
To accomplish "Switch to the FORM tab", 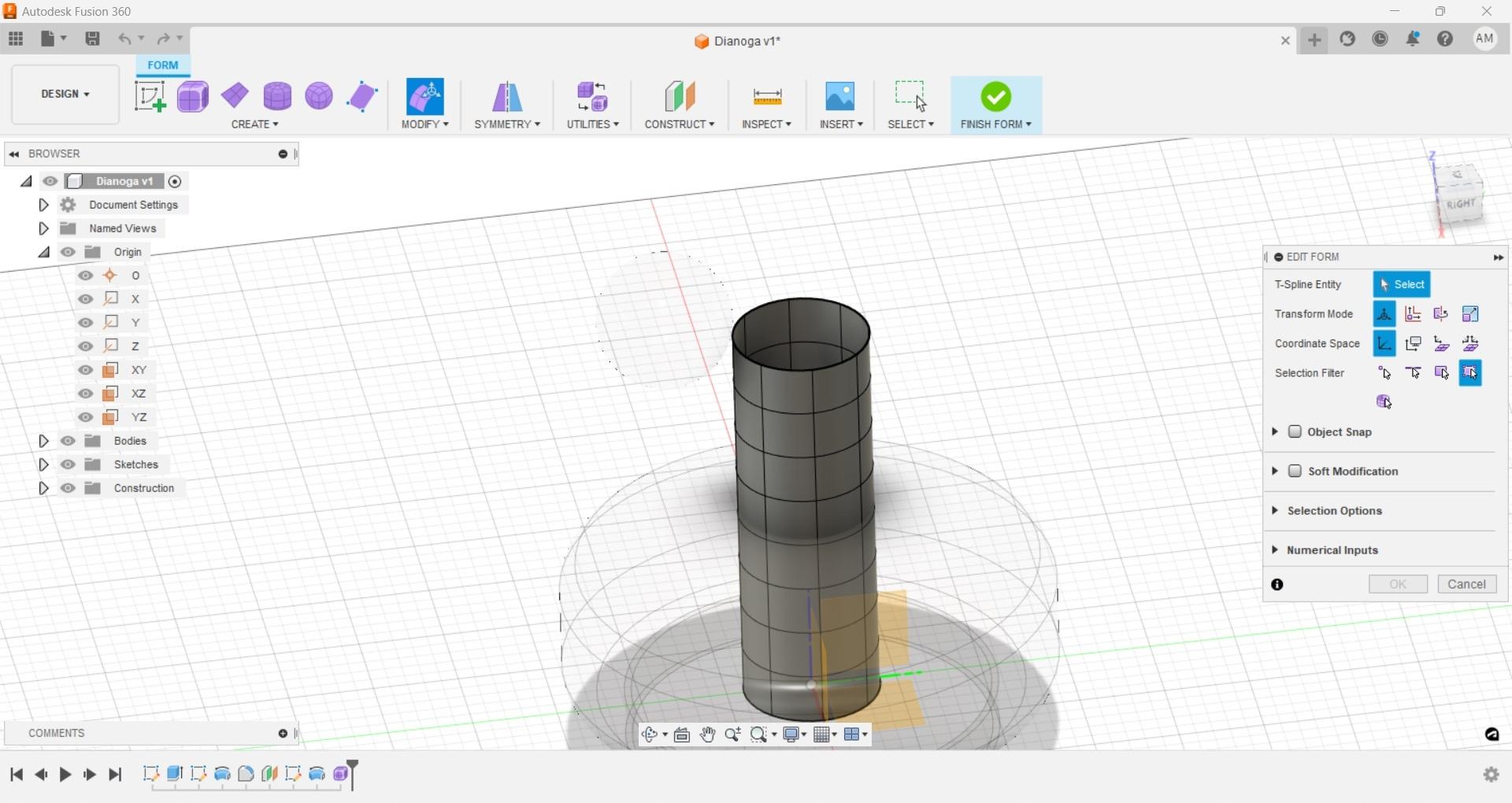I will 163,65.
